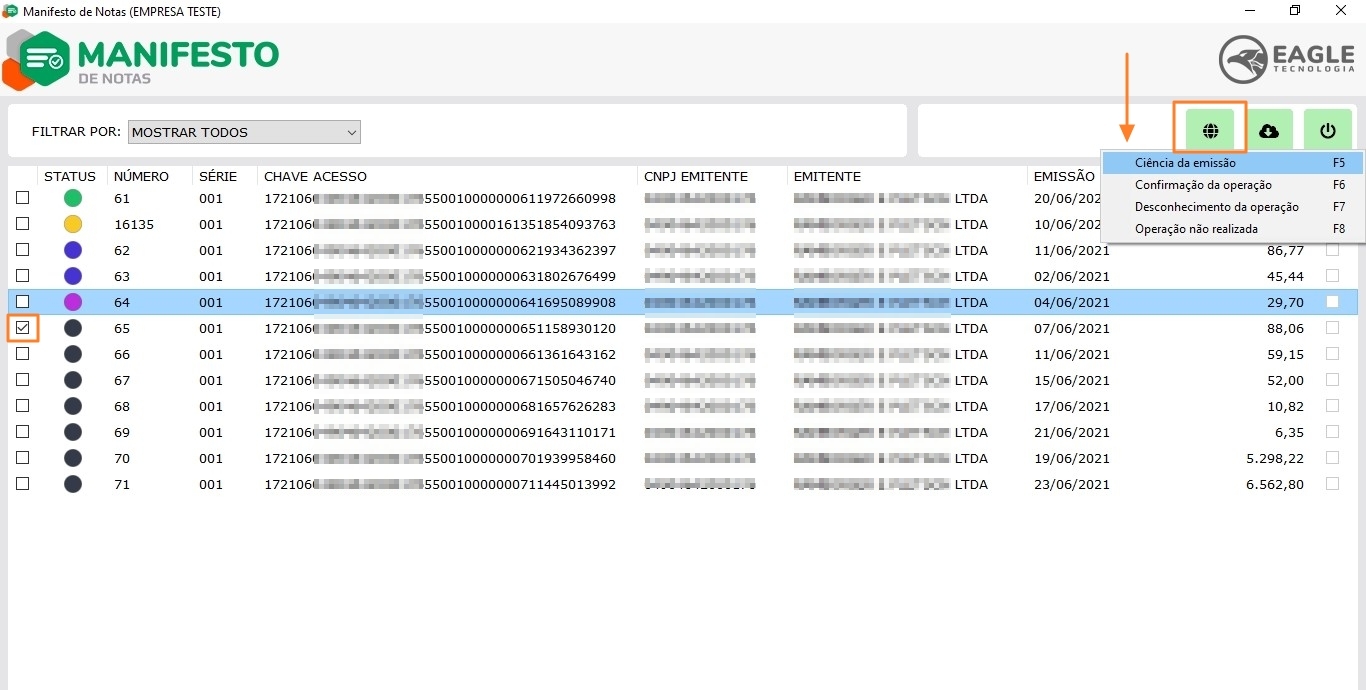Click yellow status circle of note 16135
The image size is (1366, 690).
(73, 224)
